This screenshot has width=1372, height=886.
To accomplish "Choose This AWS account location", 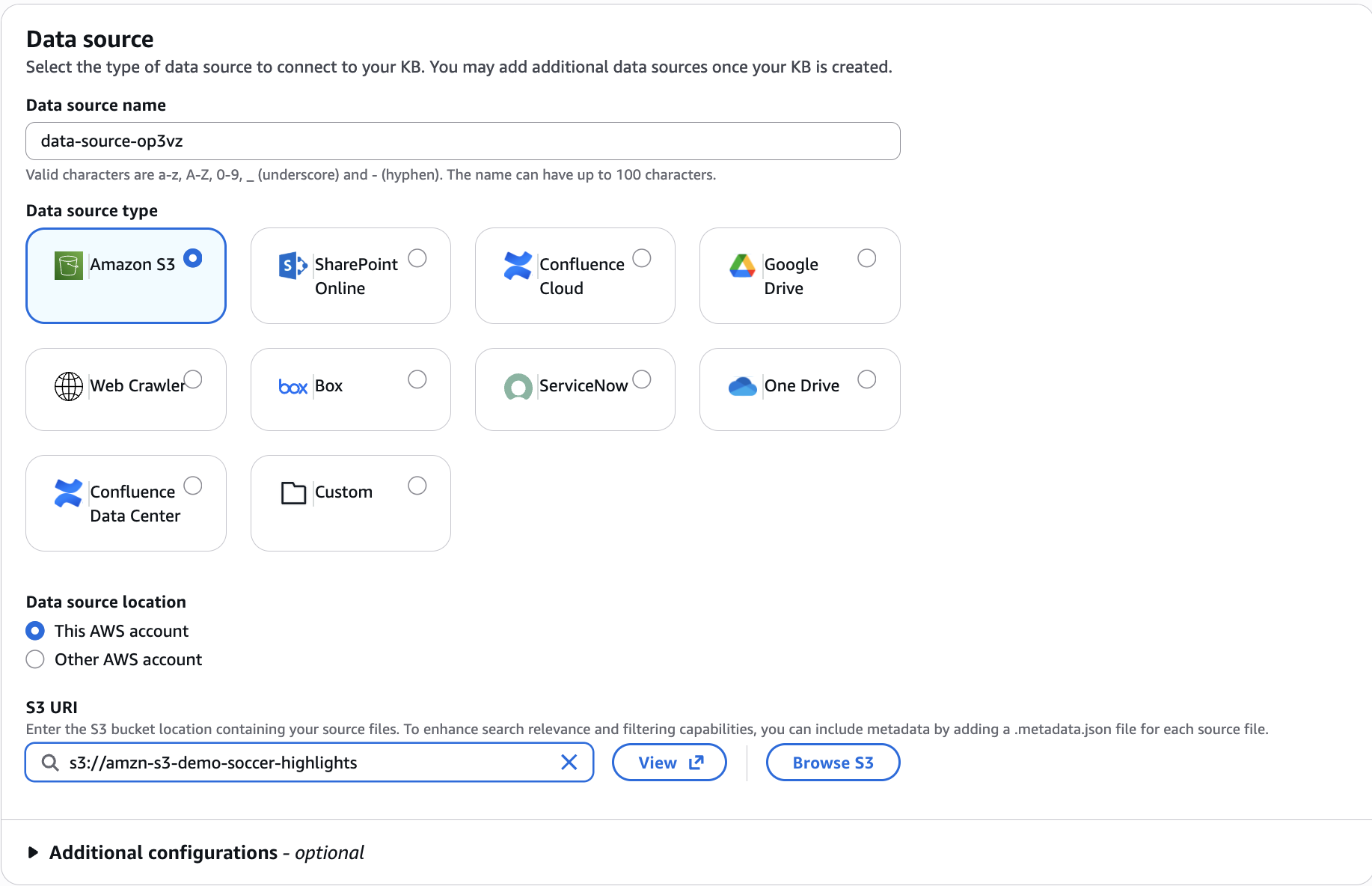I will pyautogui.click(x=35, y=631).
